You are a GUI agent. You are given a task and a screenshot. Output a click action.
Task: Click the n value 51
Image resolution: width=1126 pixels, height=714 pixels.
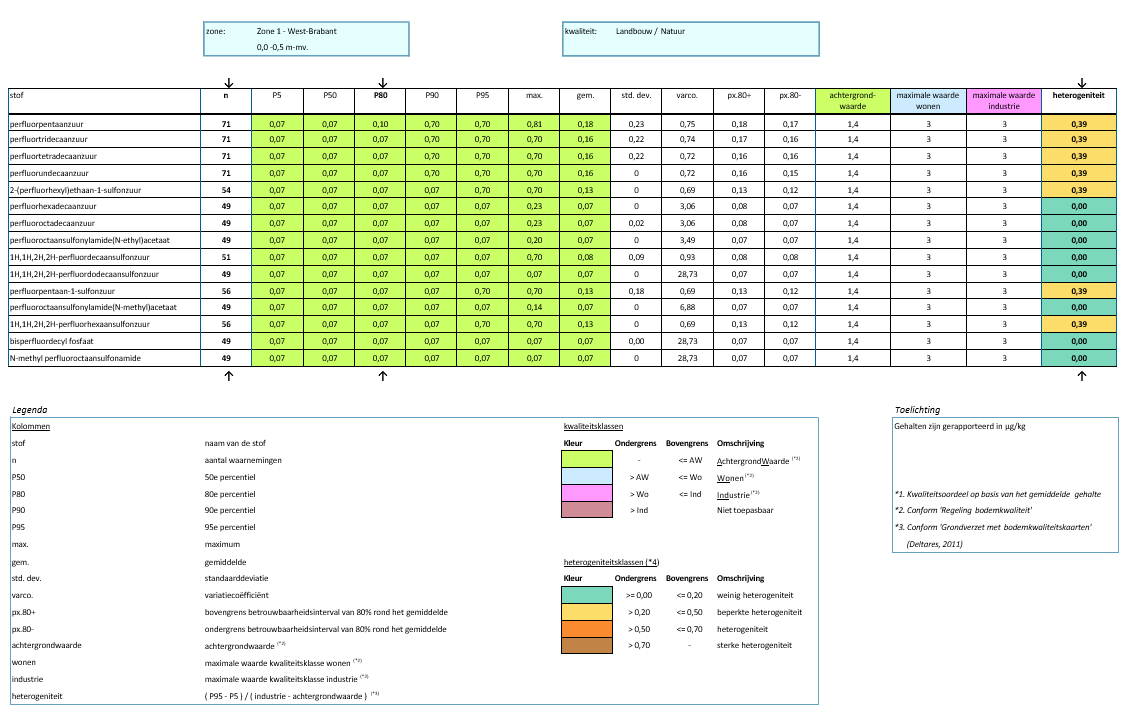pos(226,257)
